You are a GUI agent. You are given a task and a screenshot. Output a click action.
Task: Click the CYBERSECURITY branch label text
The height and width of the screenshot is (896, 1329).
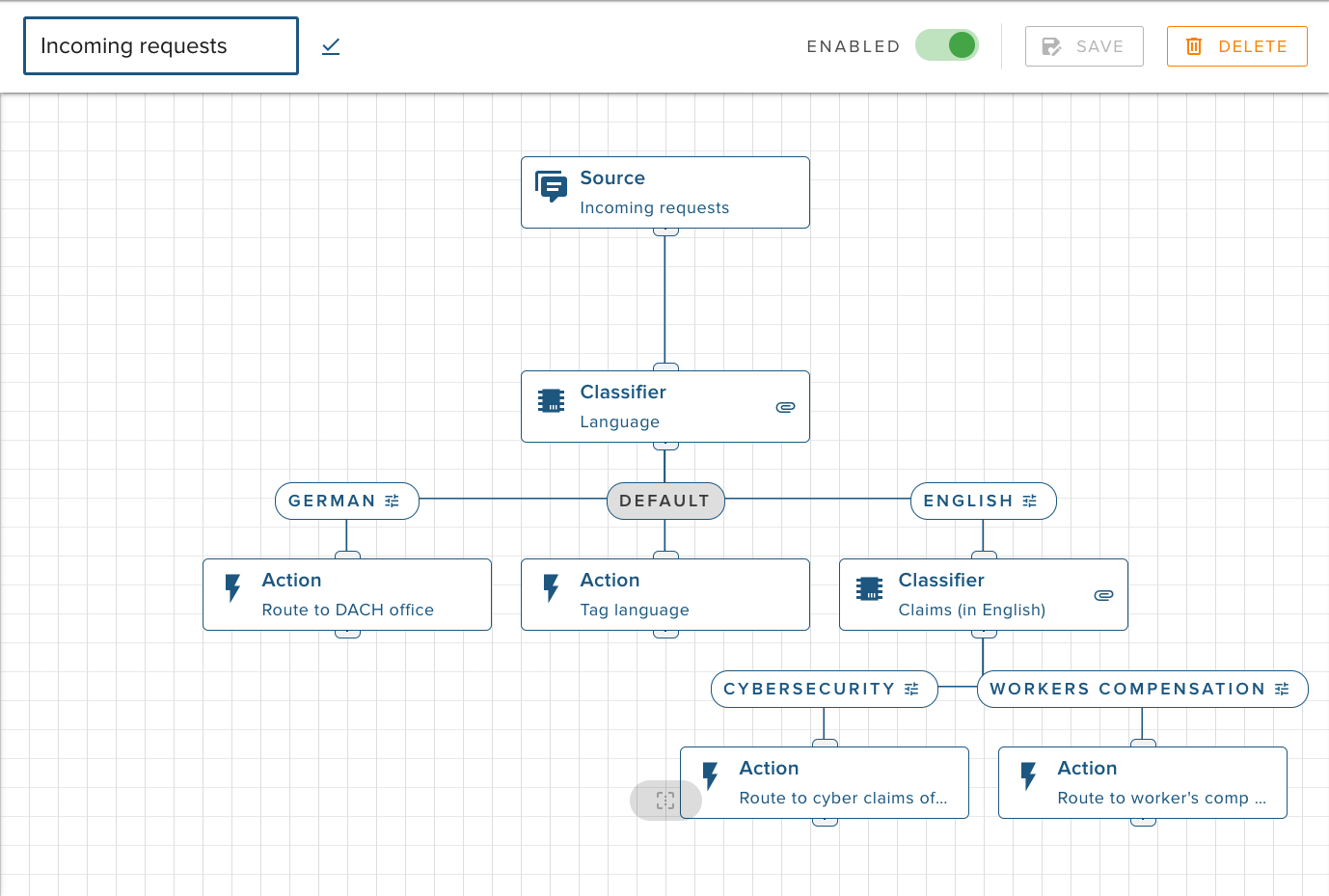[809, 689]
